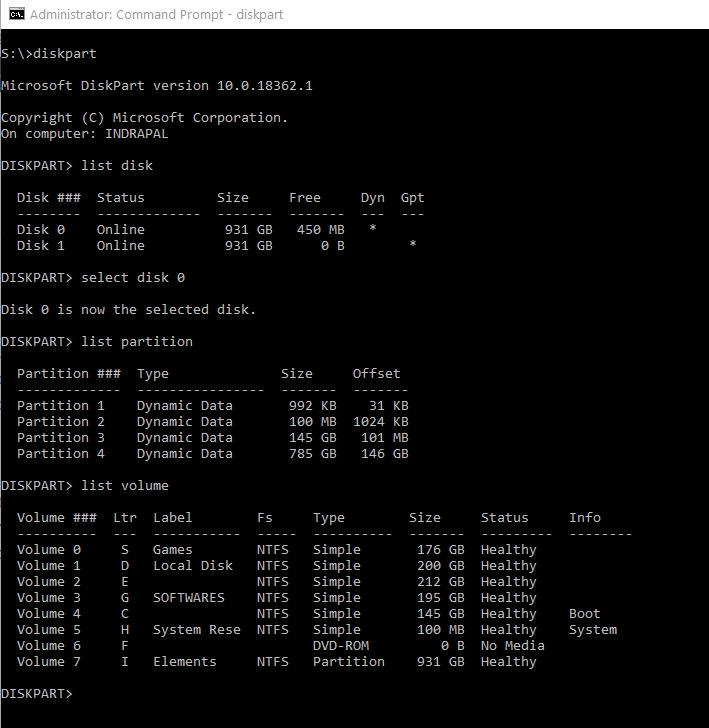
Task: Click the 'list volume' command line
Action: 85,486
